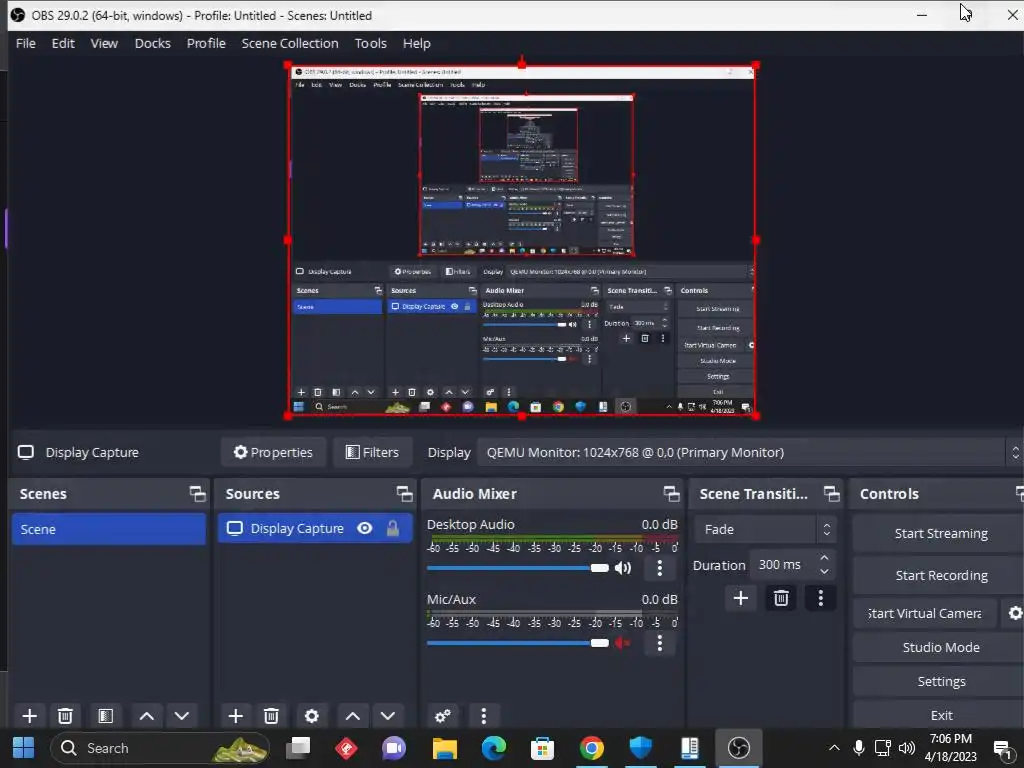Enable Studio Mode

(940, 647)
